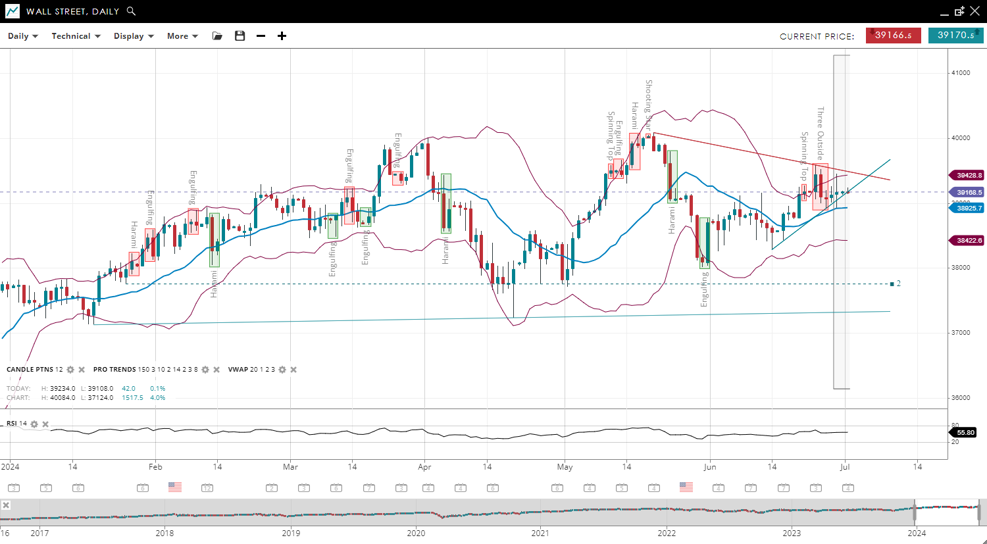Viewport: 987px width, 544px height.
Task: Expand the Daily timeframe dropdown
Action: click(22, 36)
